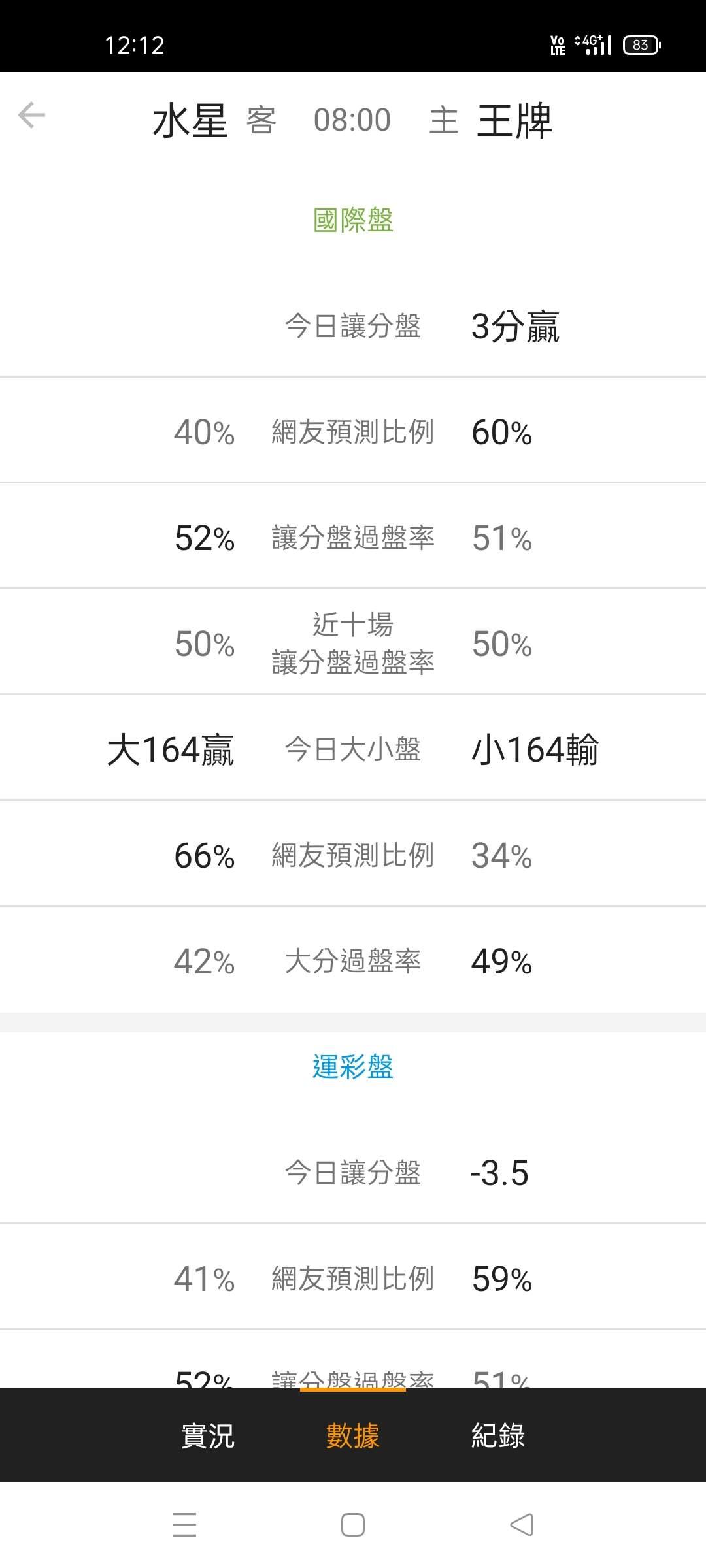This screenshot has height=1568, width=706.
Task: Tap the VoLTE status icon
Action: (x=558, y=44)
